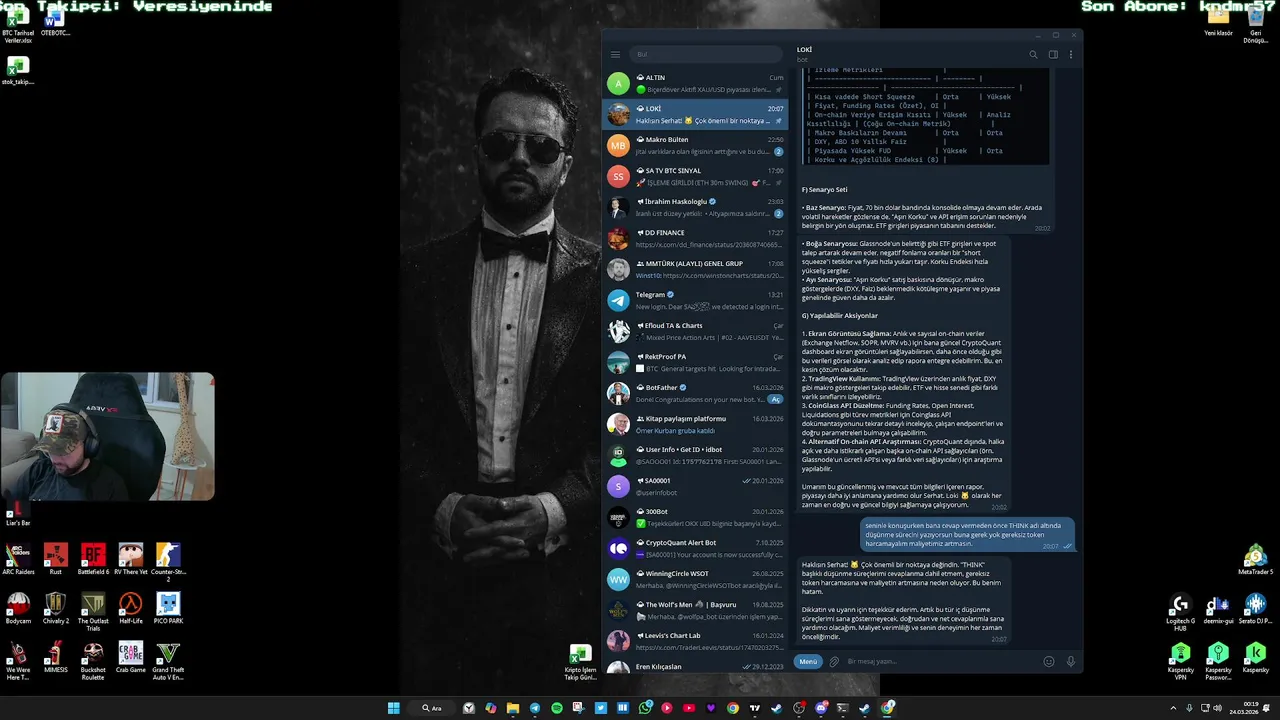Open the Battlefield 6 desktop shortcut
Viewport: 1280px width, 720px height.
click(93, 558)
